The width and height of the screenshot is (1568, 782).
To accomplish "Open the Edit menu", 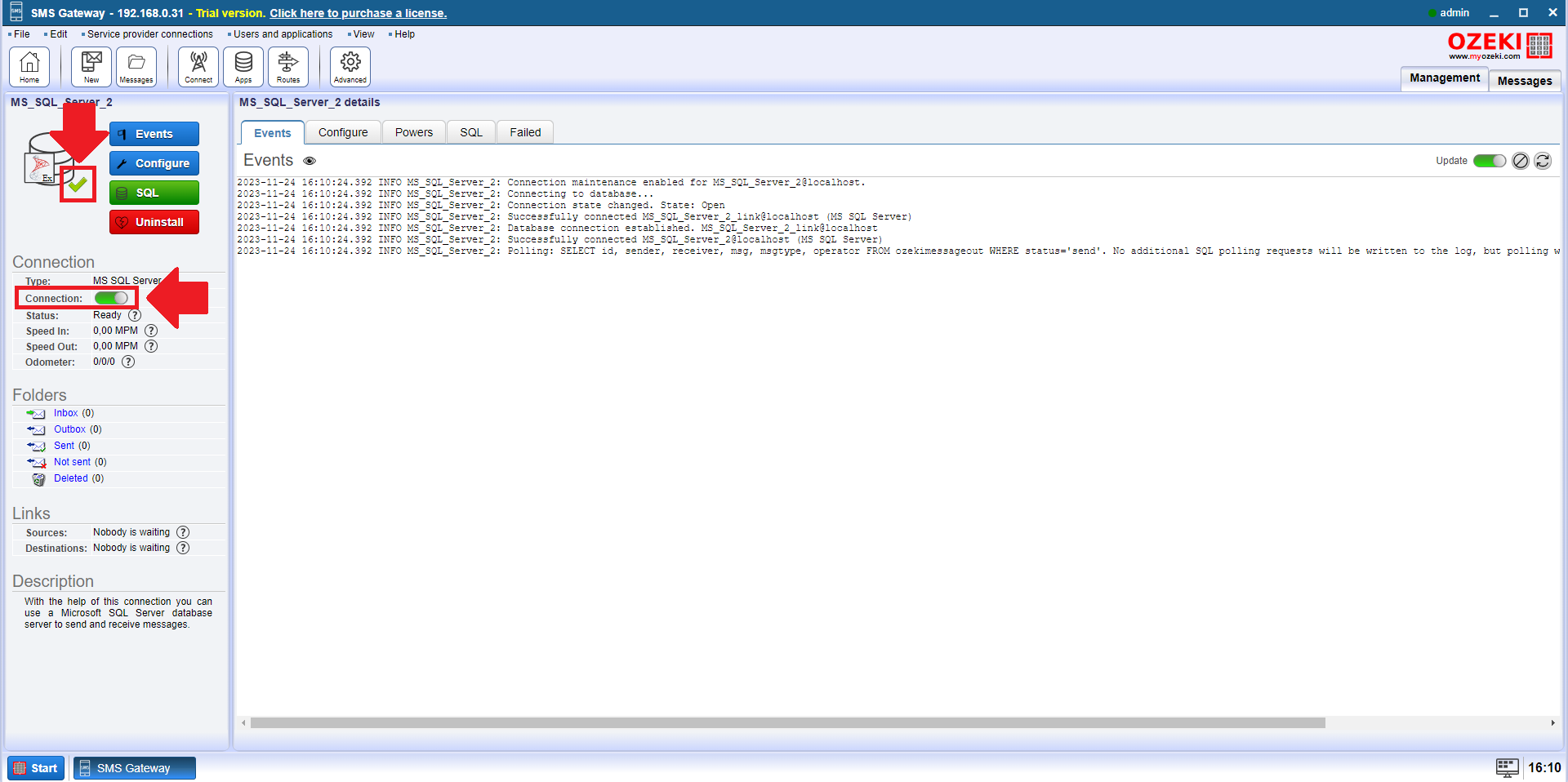I will click(58, 34).
